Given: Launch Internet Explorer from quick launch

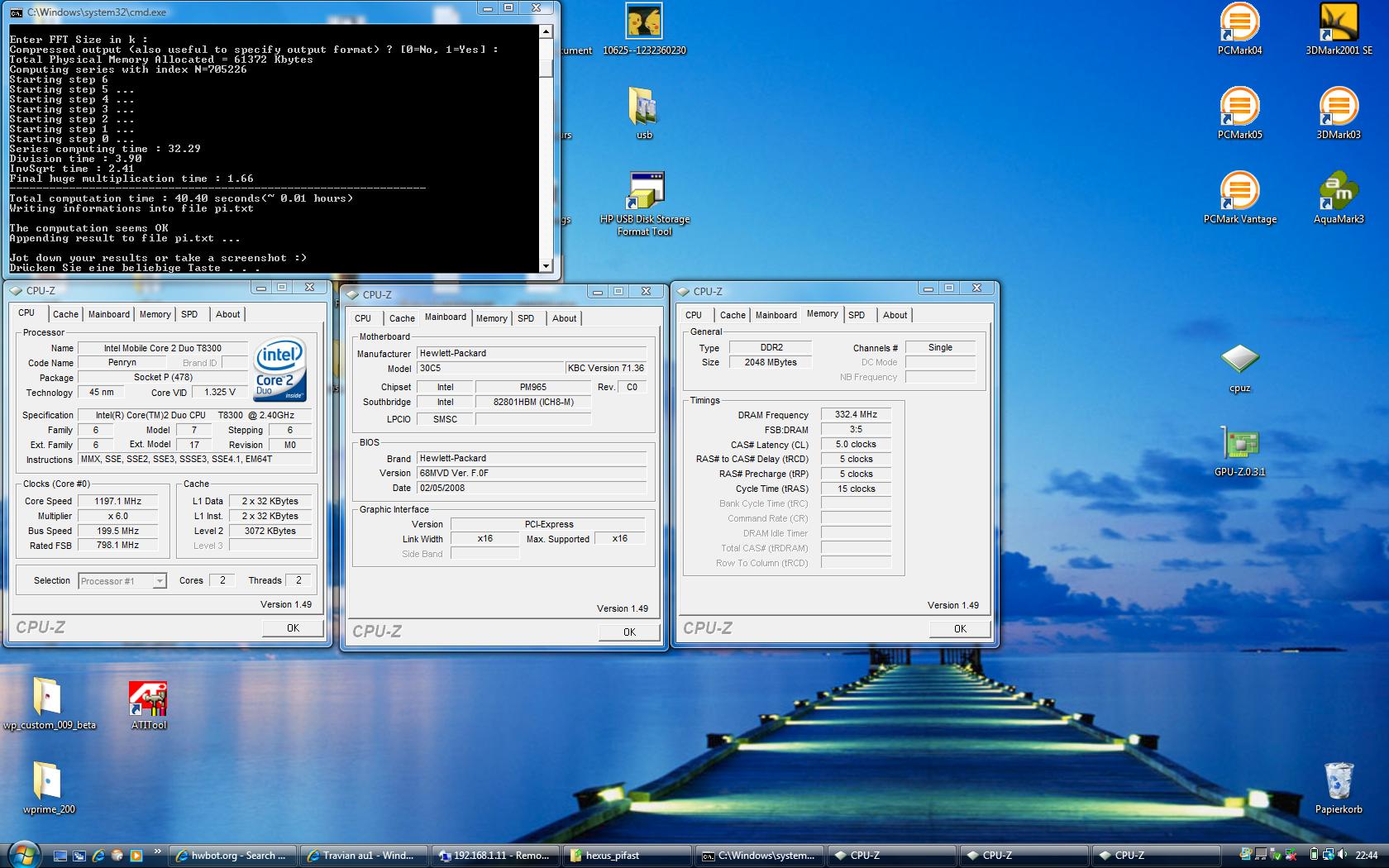Looking at the screenshot, I should (98, 856).
